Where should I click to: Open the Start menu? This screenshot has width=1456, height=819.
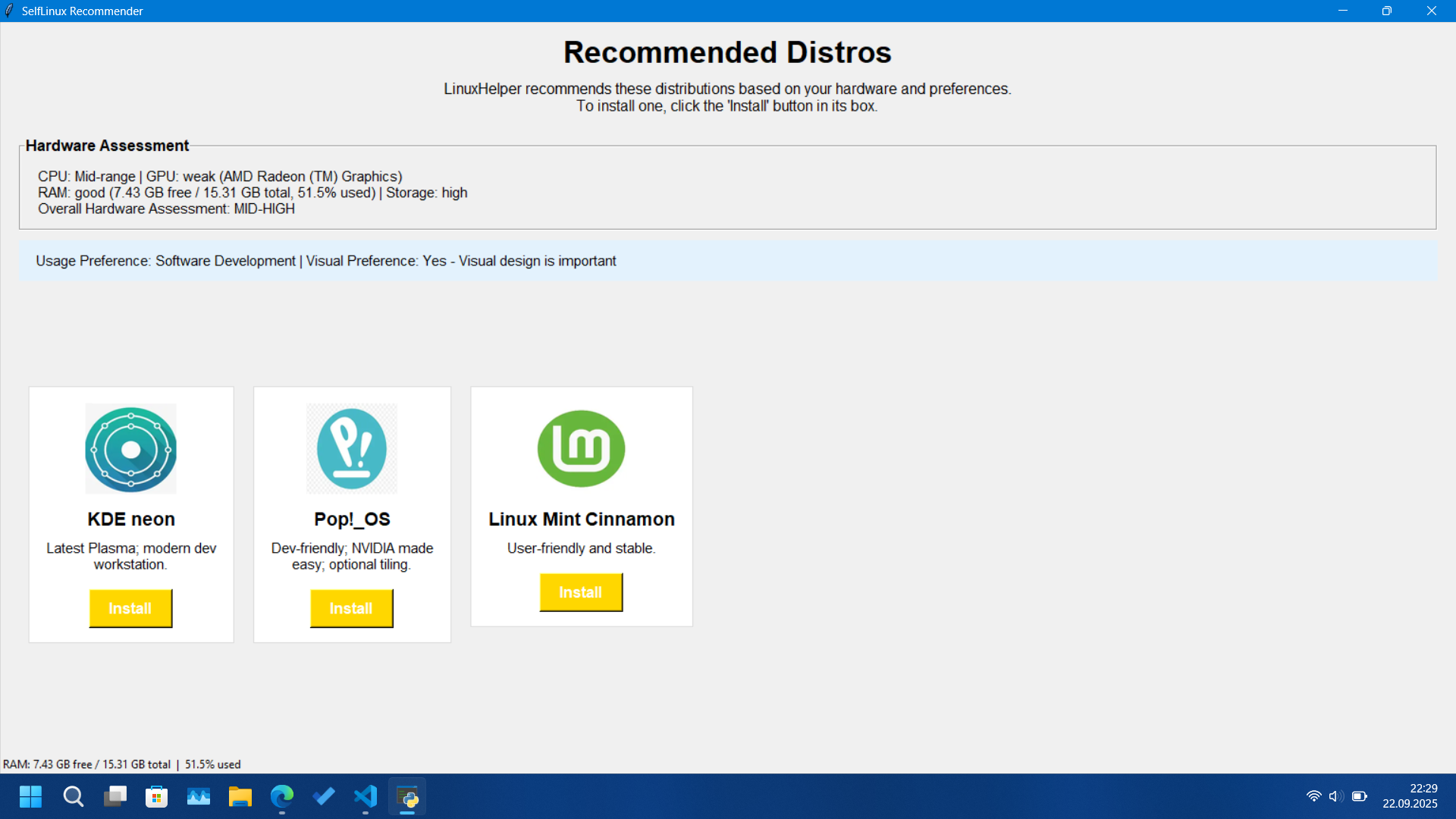(30, 796)
